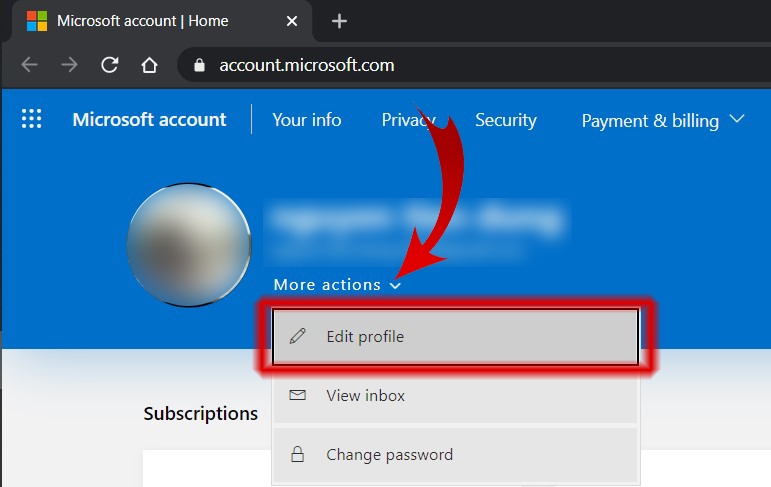Open the Security page
771x487 pixels.
coord(506,120)
